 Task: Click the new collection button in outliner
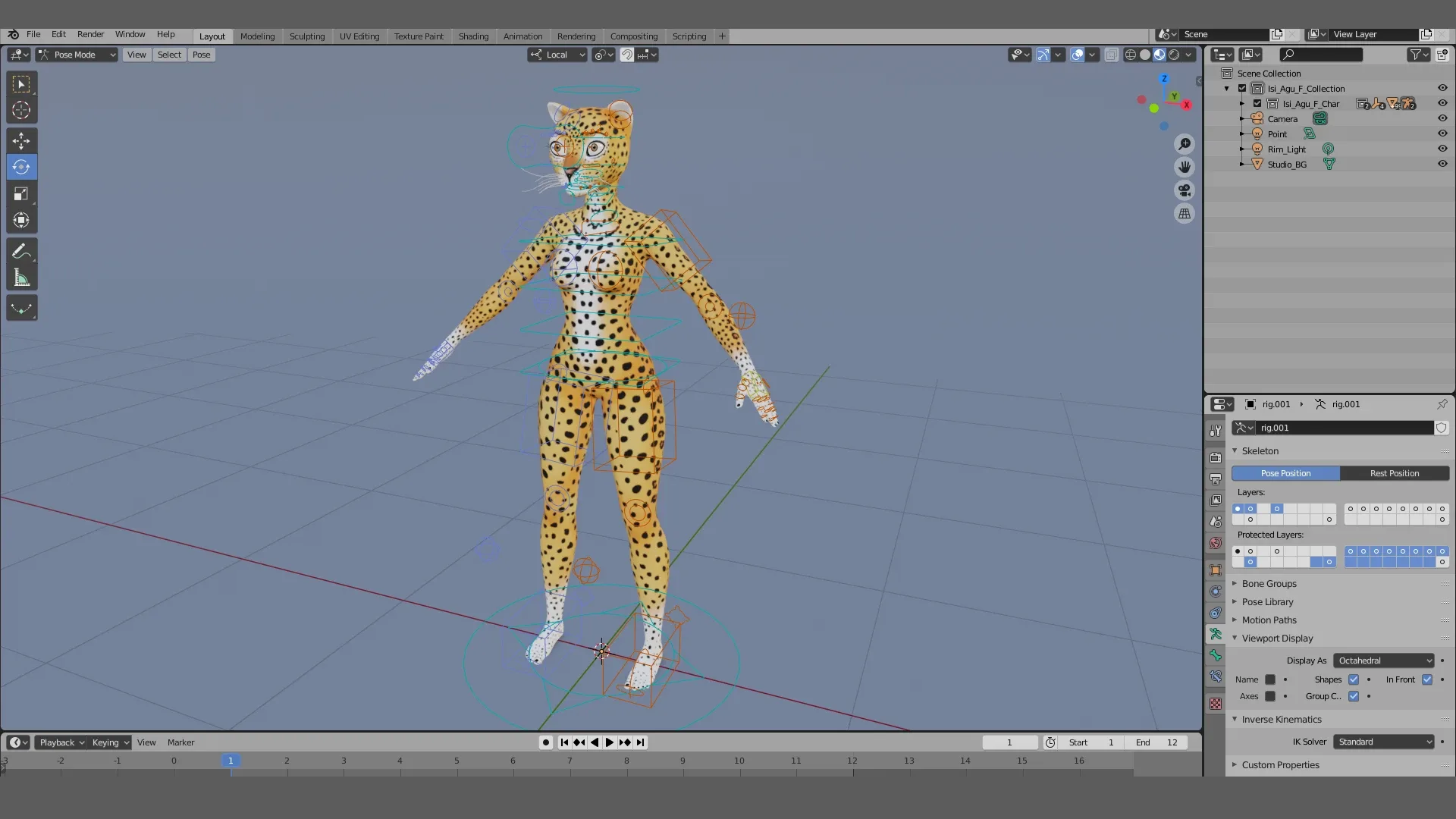[1442, 55]
